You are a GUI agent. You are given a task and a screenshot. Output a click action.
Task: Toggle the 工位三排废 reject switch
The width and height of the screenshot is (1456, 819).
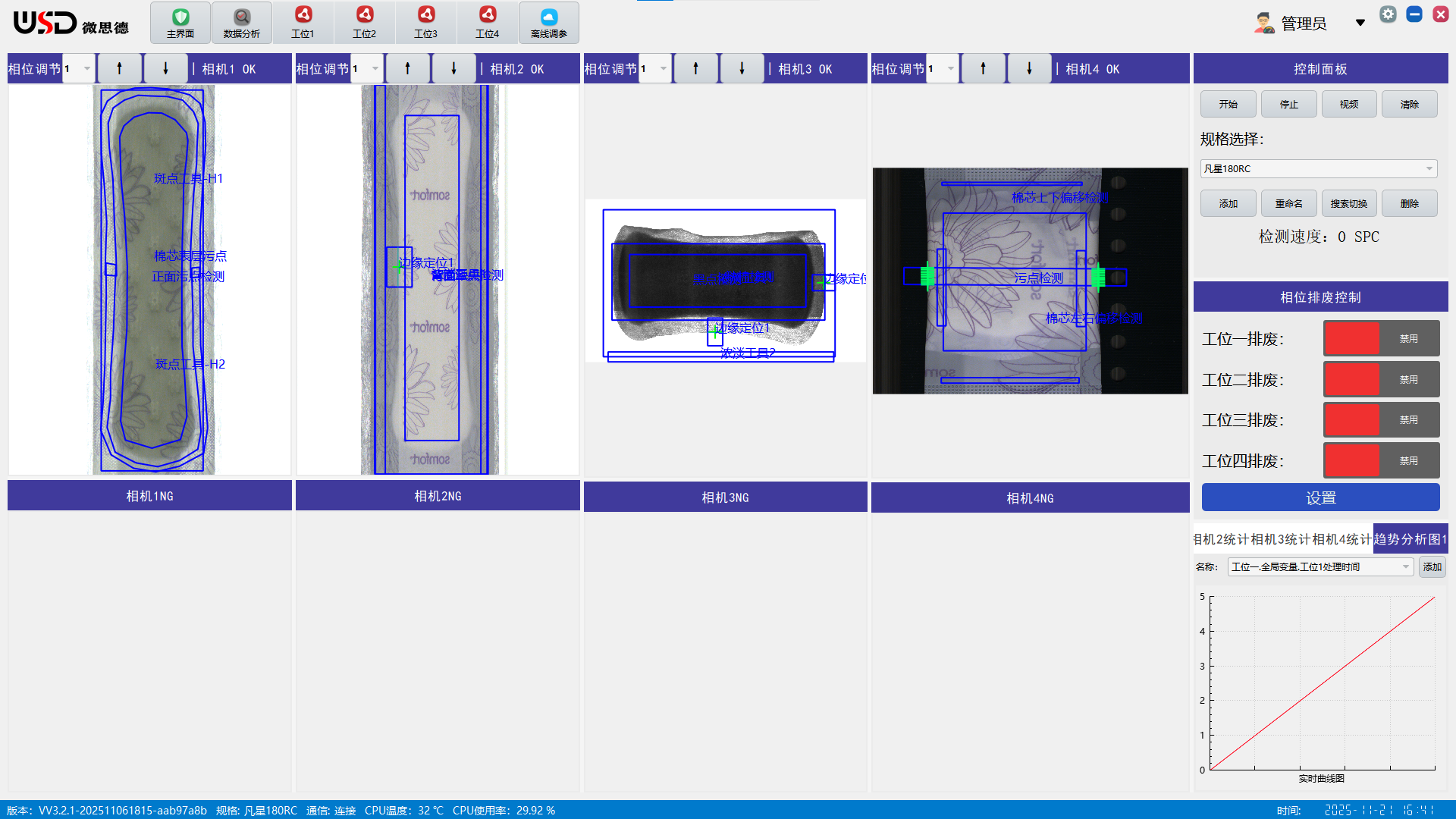1381,419
